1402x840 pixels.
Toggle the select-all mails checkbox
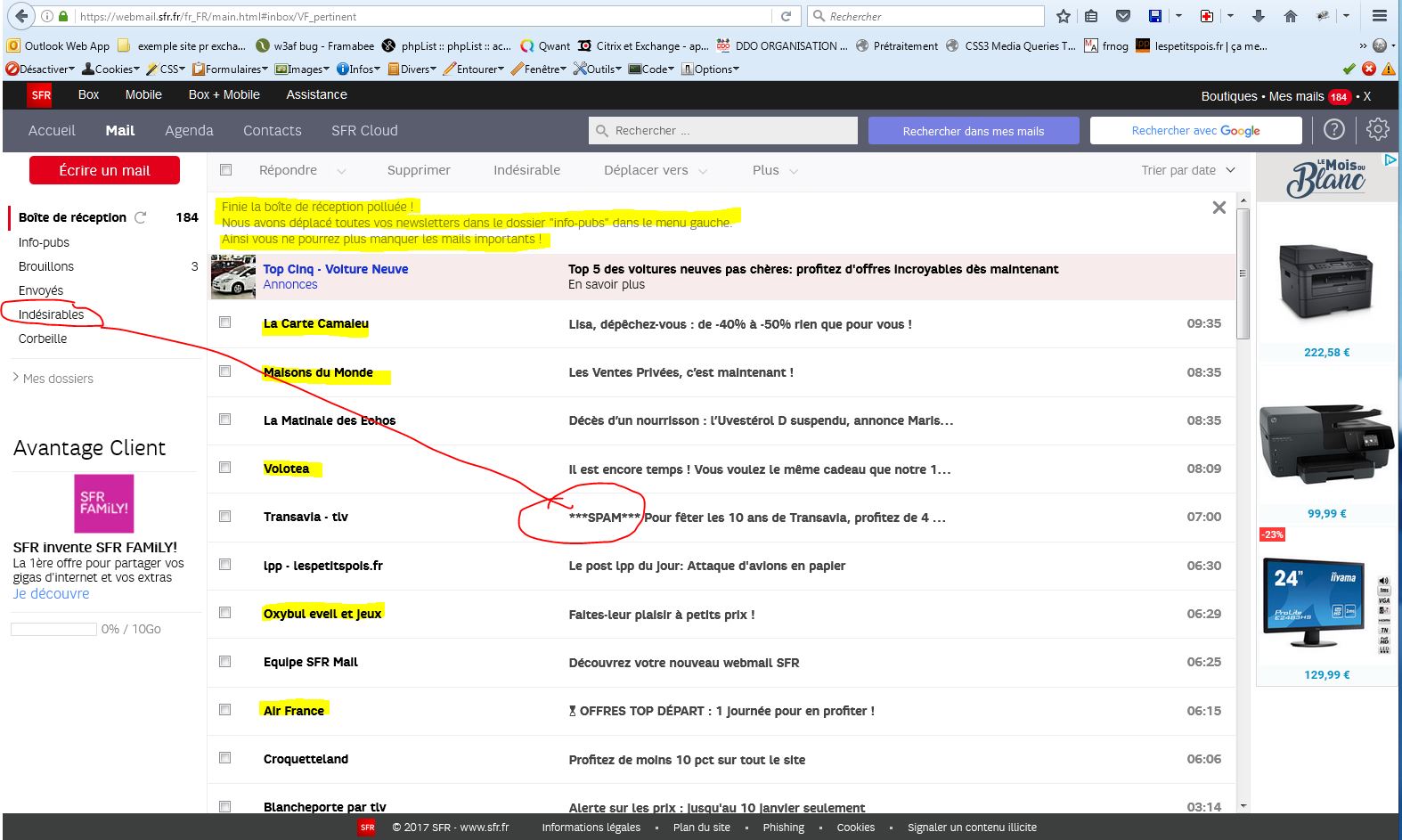pos(225,170)
